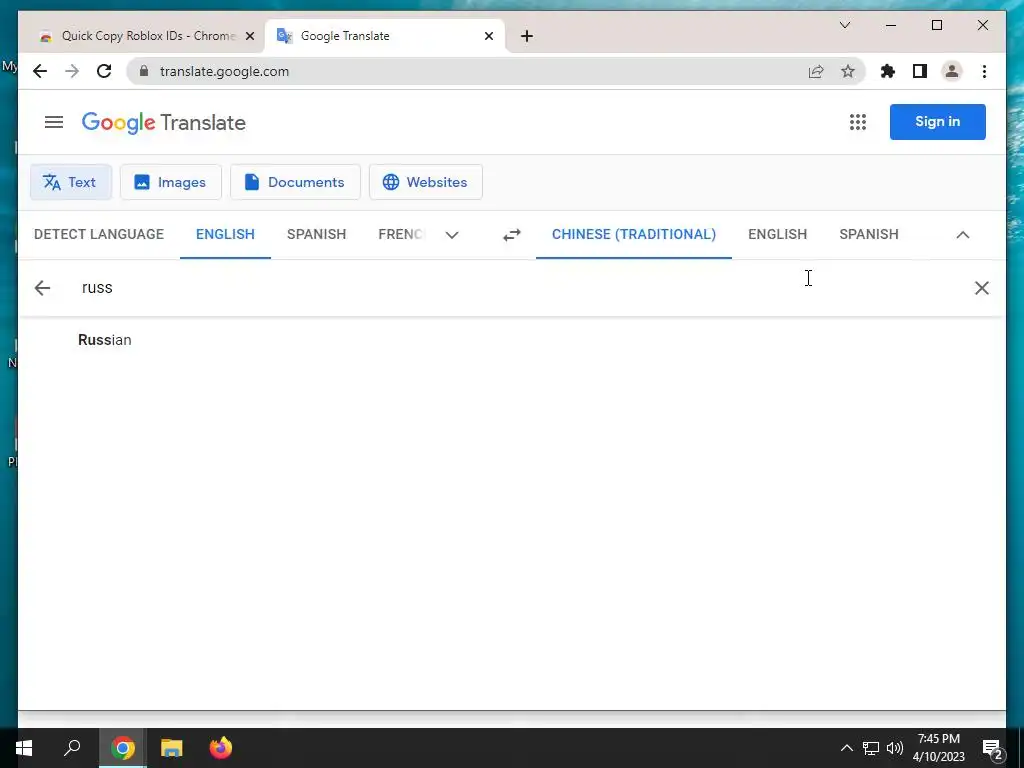Choose Detect Language as source

[x=99, y=234]
